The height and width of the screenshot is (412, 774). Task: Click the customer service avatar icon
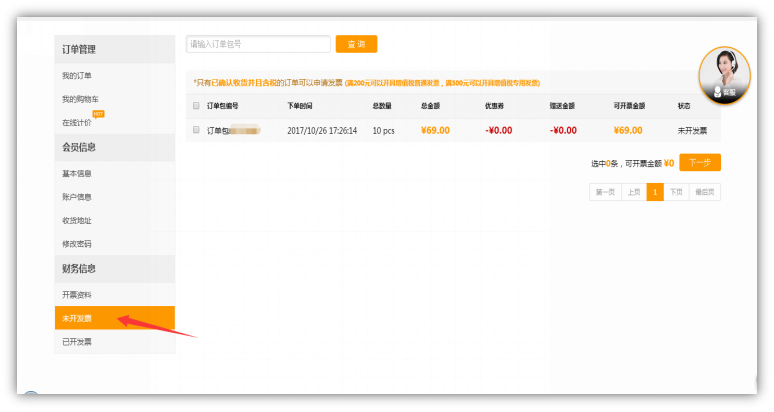[724, 74]
